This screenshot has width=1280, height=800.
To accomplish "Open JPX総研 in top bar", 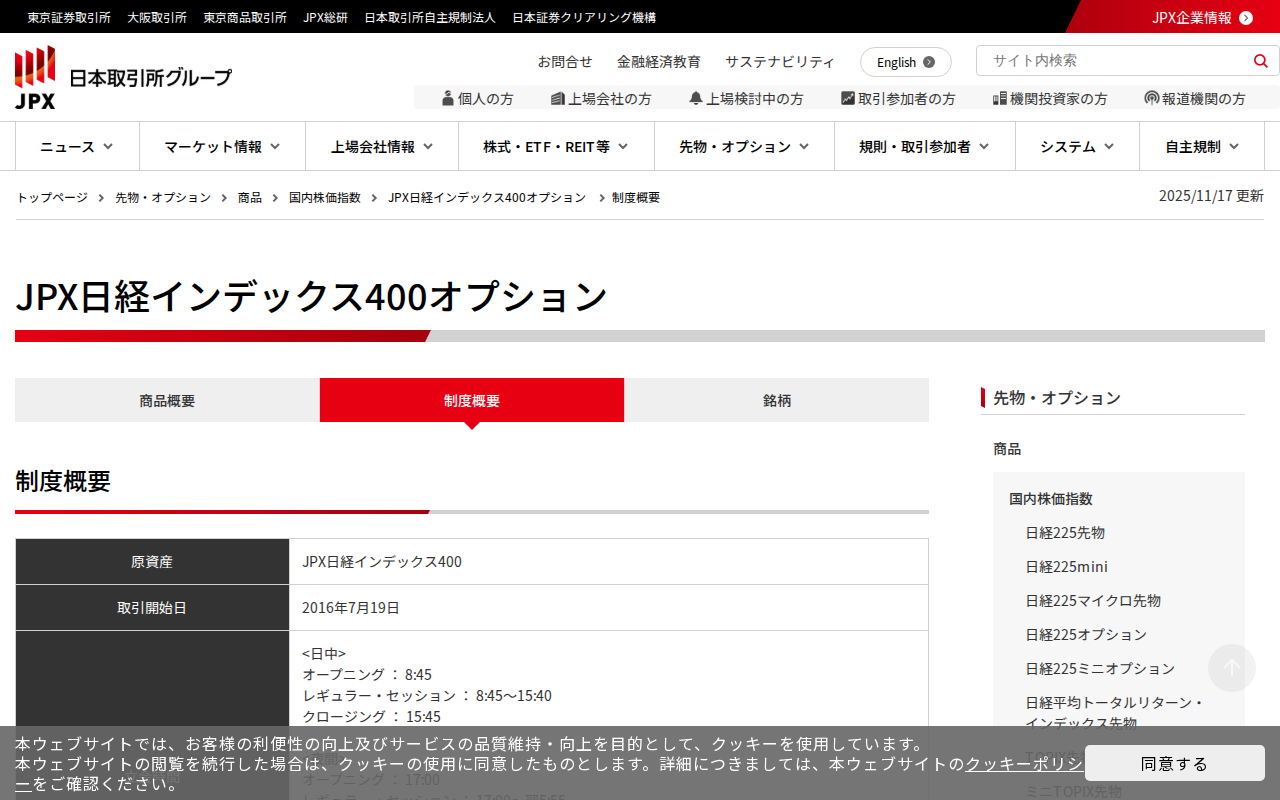I will [x=326, y=17].
